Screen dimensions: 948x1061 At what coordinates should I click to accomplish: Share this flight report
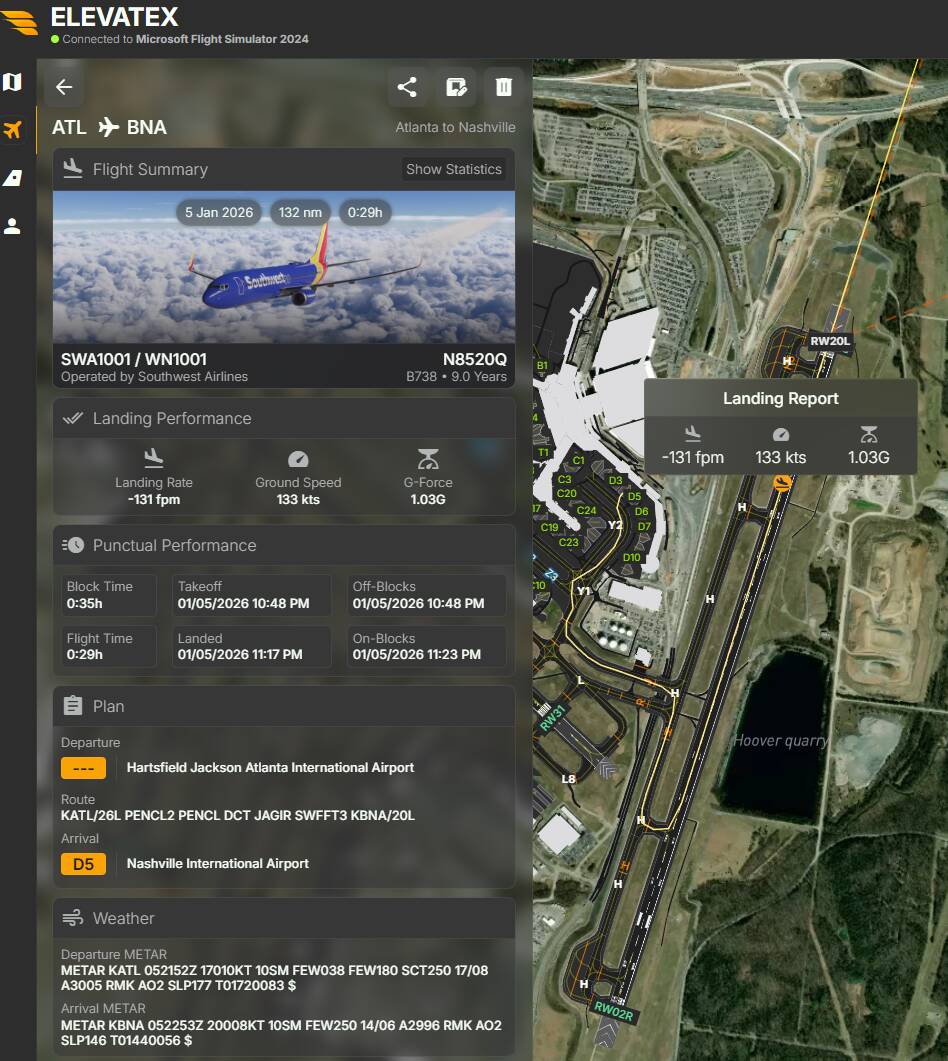[407, 87]
